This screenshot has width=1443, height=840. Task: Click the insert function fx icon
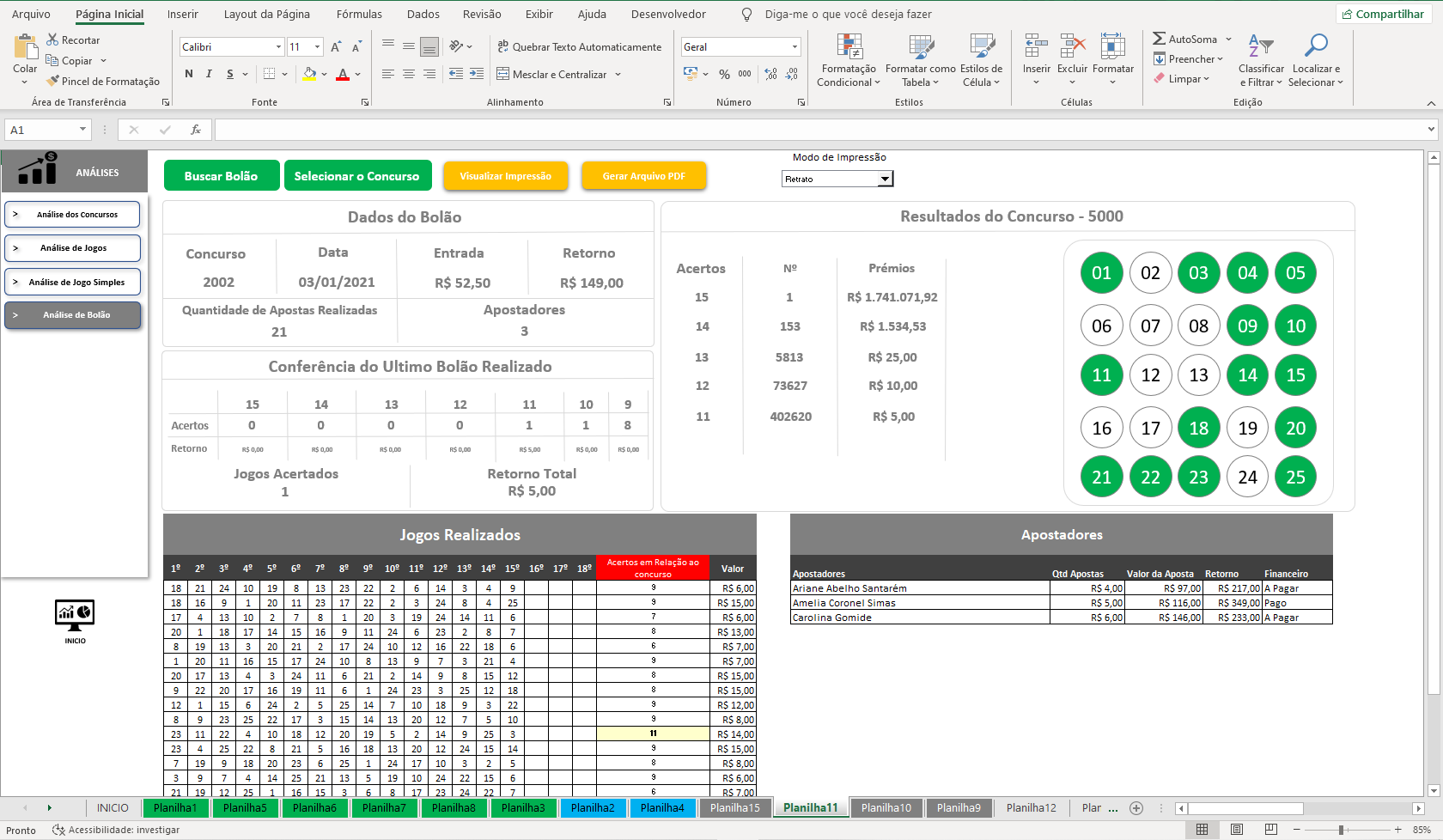(x=196, y=130)
